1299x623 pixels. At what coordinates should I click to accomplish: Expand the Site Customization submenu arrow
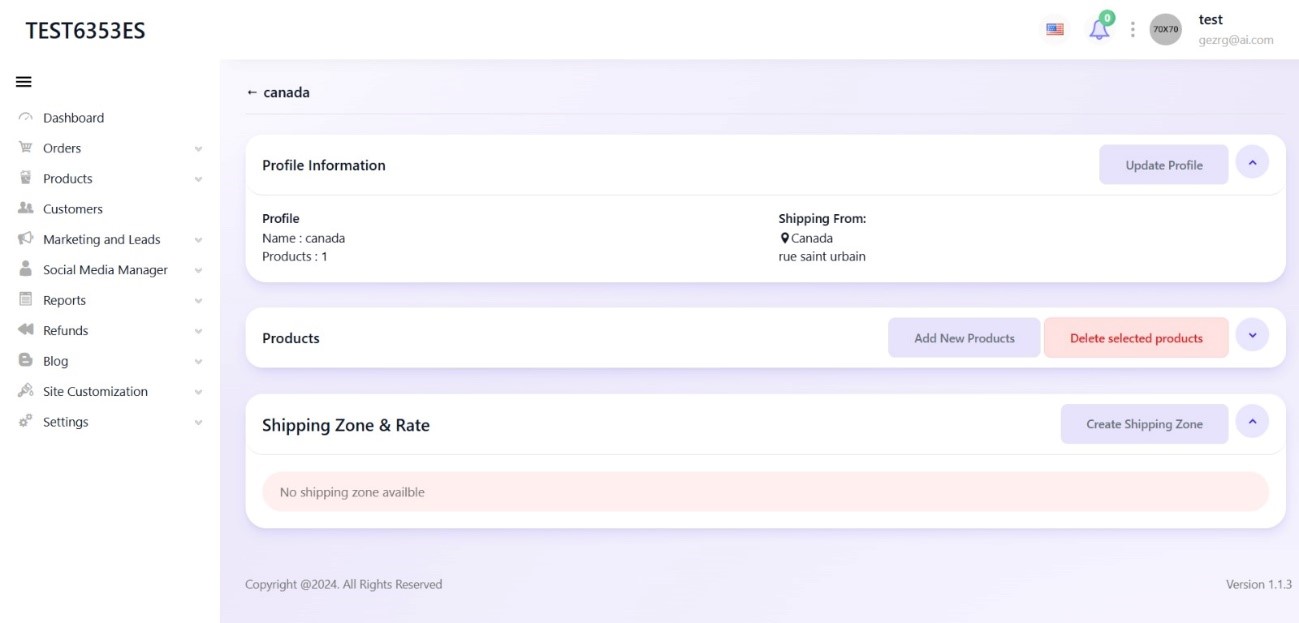click(x=198, y=392)
